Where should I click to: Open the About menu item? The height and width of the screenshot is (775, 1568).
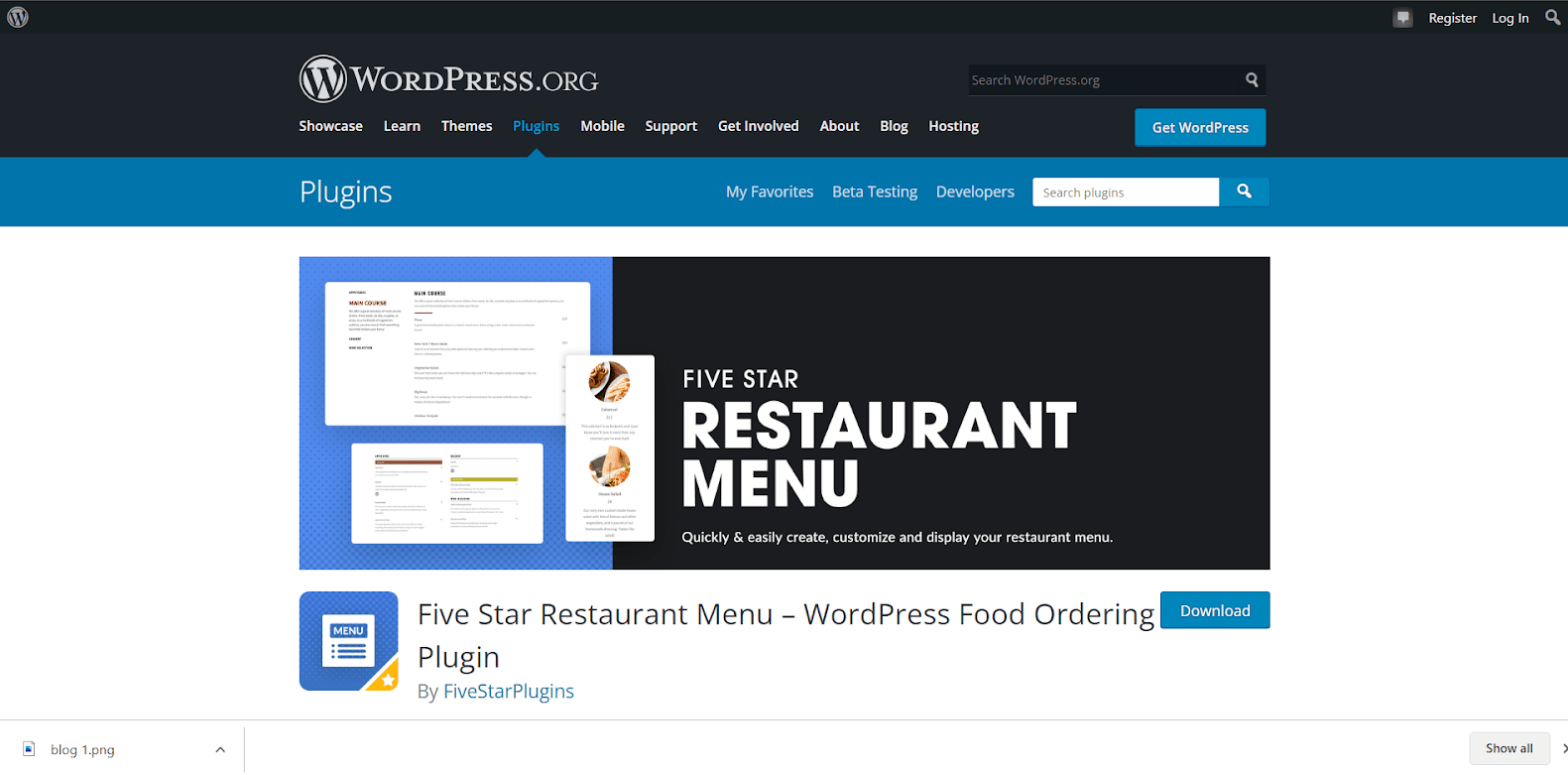839,126
